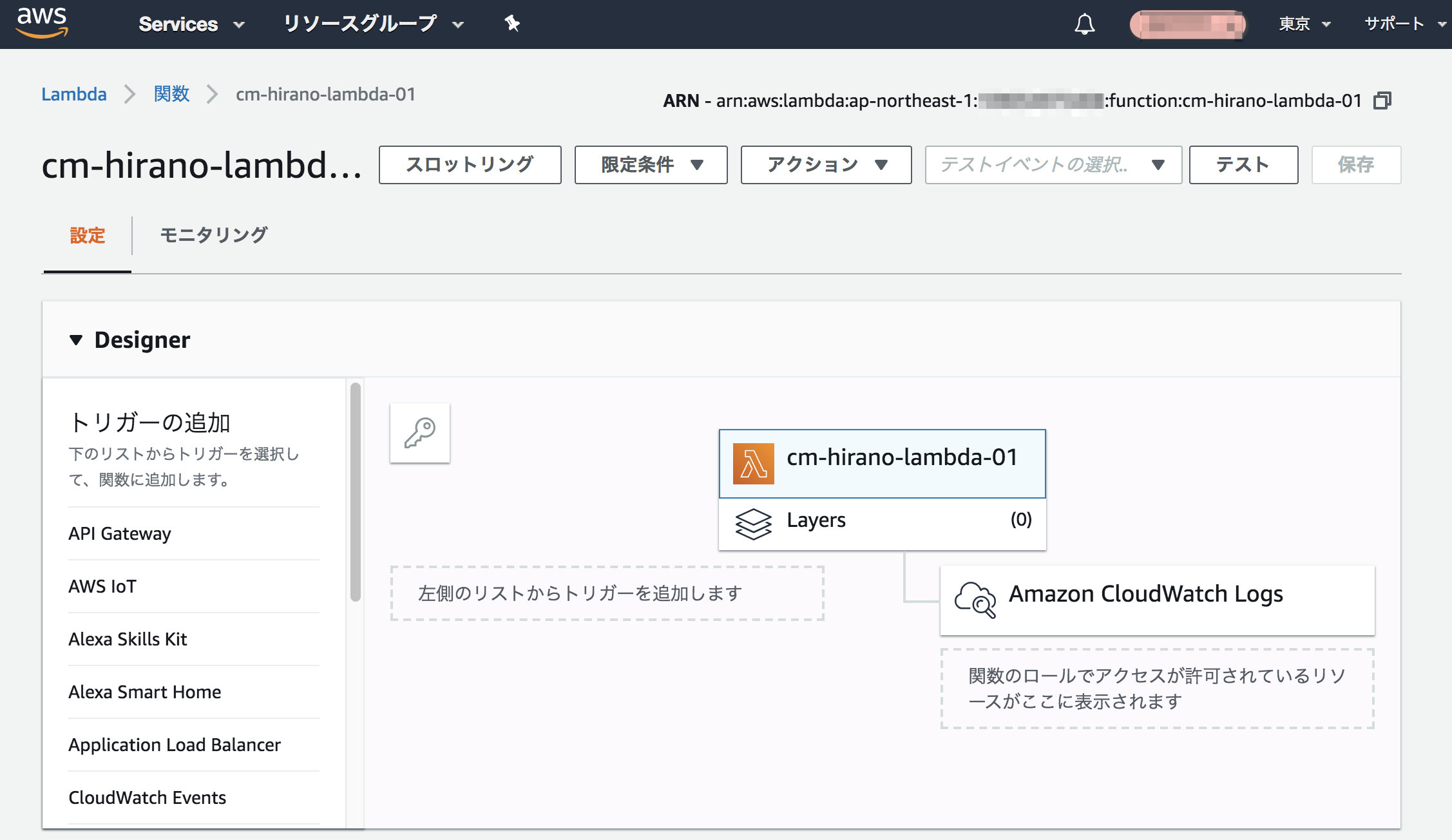Click the Amazon CloudWatch Logs resource card
Image resolution: width=1452 pixels, height=840 pixels.
(1158, 600)
